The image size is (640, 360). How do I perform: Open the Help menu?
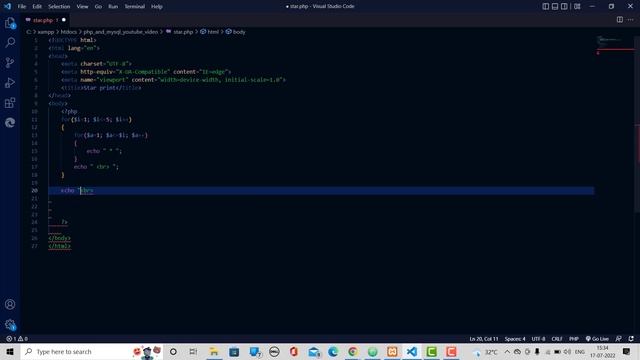tap(157, 7)
